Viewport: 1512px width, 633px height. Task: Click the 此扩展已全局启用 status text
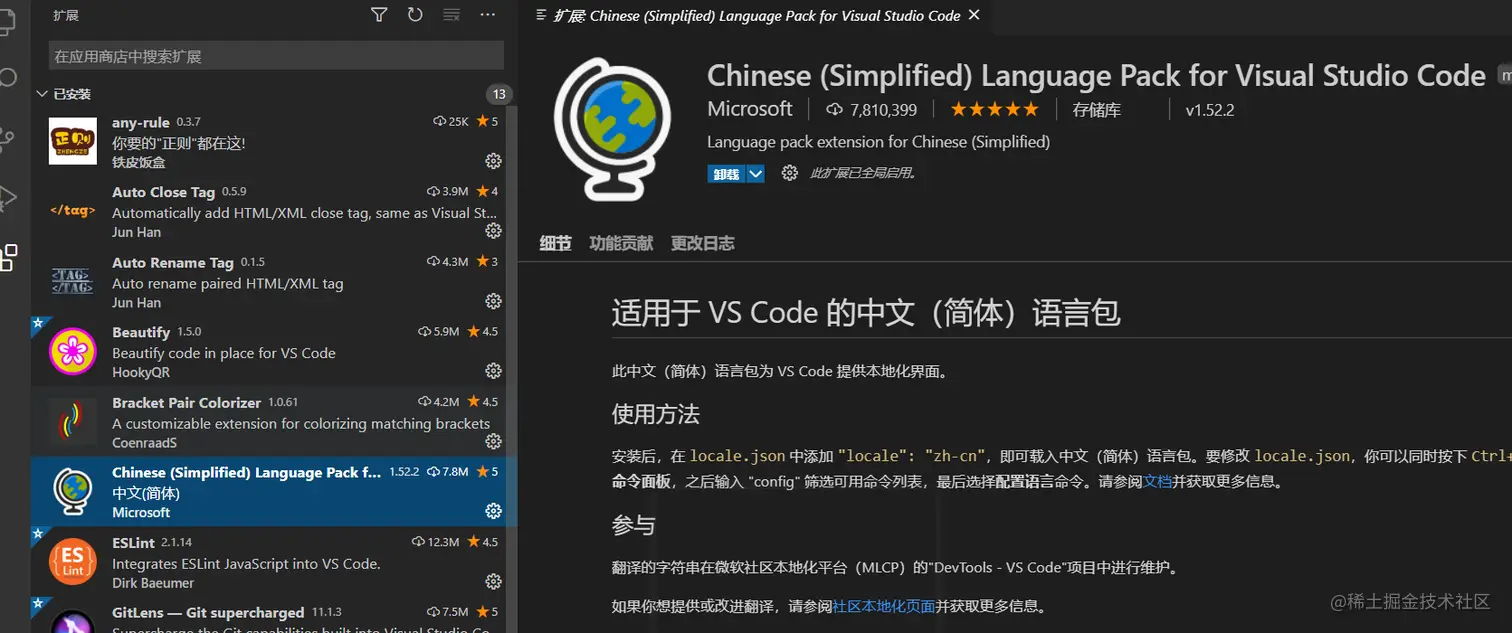coord(863,173)
